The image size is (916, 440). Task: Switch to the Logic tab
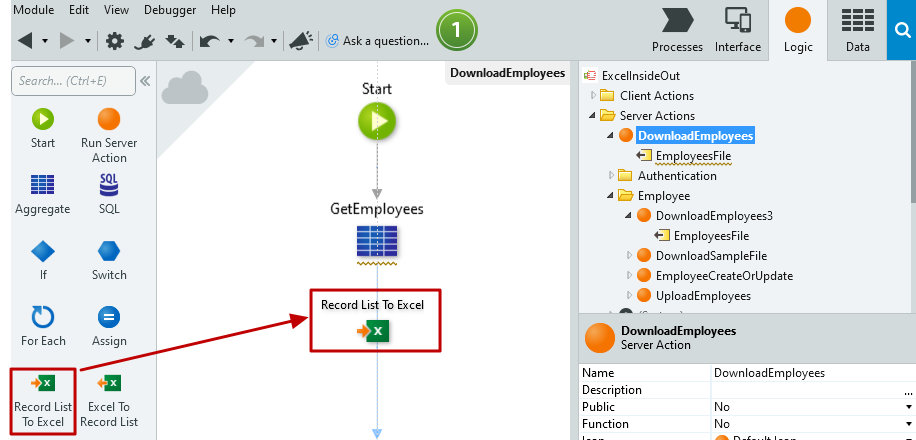tap(798, 30)
